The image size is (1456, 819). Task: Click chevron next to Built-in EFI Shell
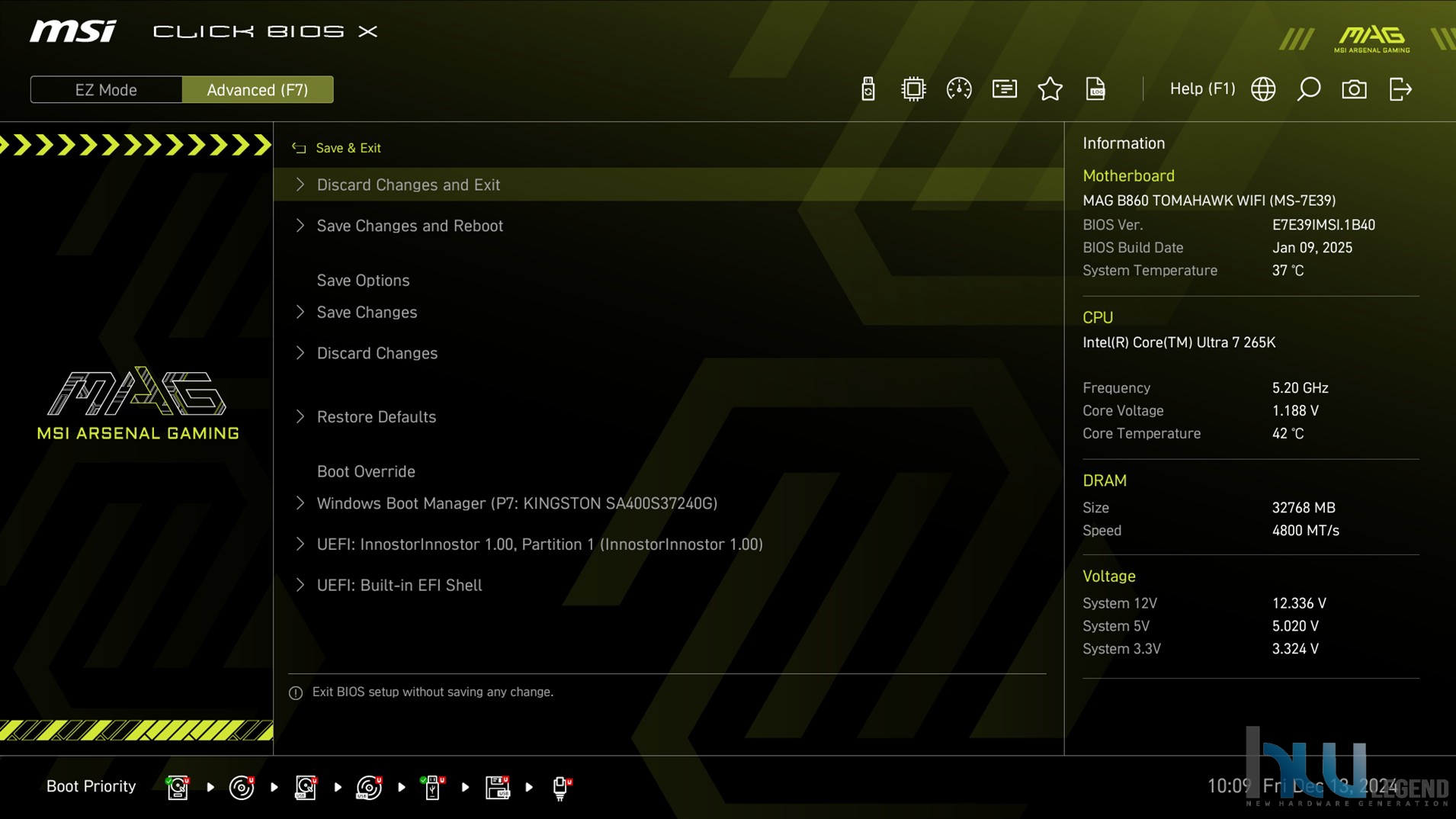(300, 585)
